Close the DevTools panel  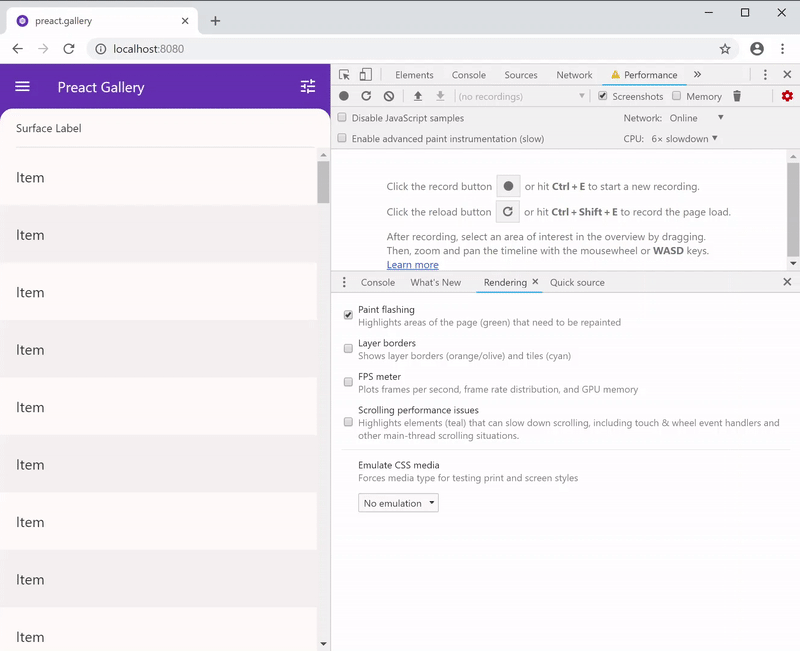pyautogui.click(x=787, y=74)
